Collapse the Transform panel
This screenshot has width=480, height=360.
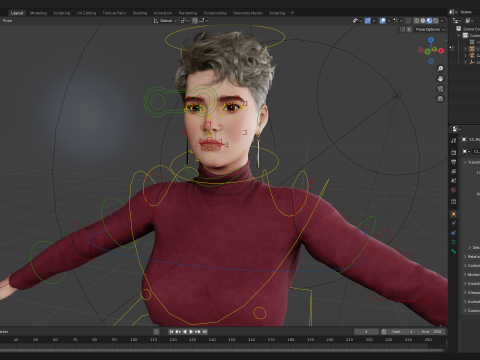pos(465,162)
